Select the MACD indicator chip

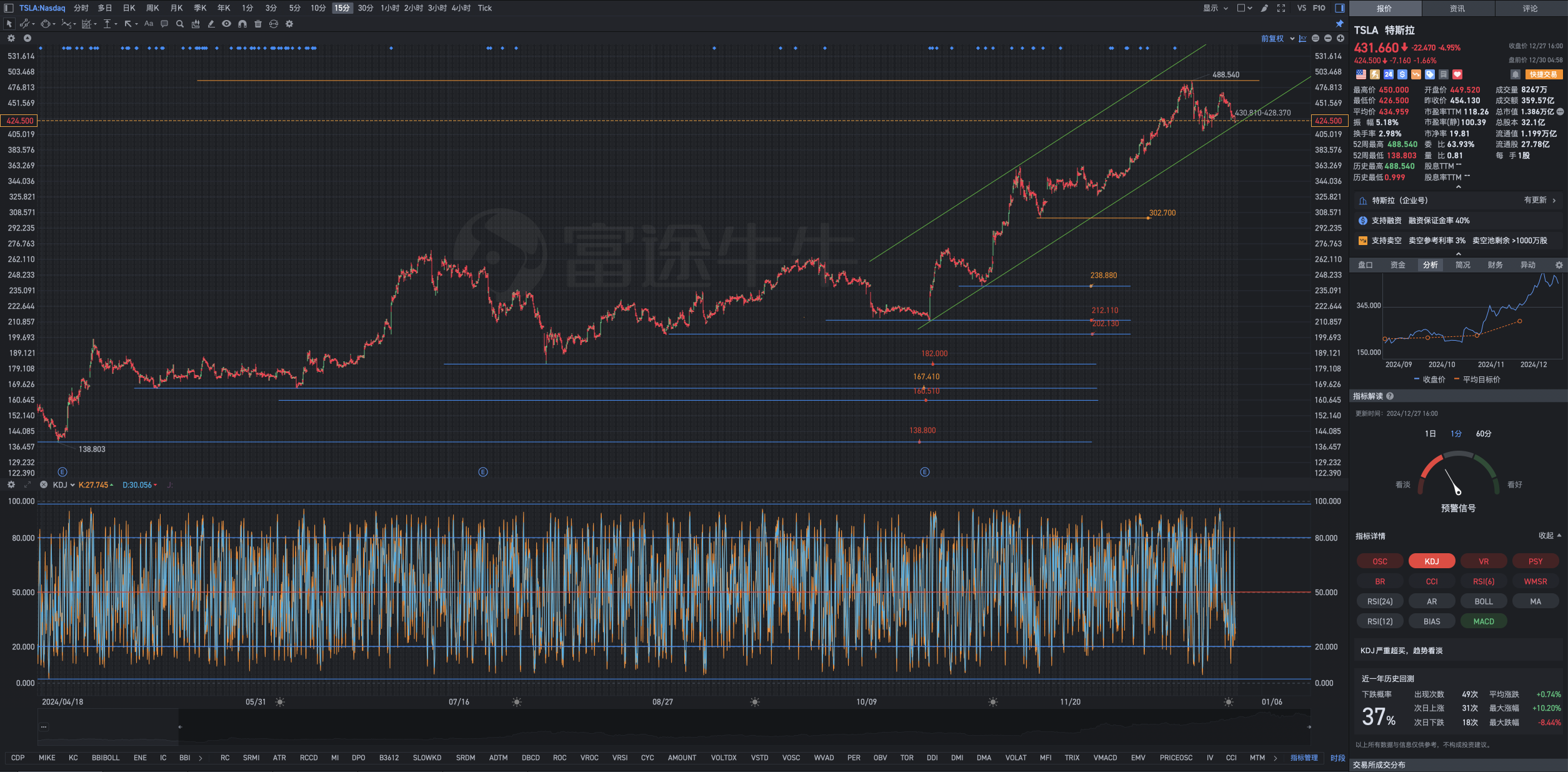(x=1484, y=621)
